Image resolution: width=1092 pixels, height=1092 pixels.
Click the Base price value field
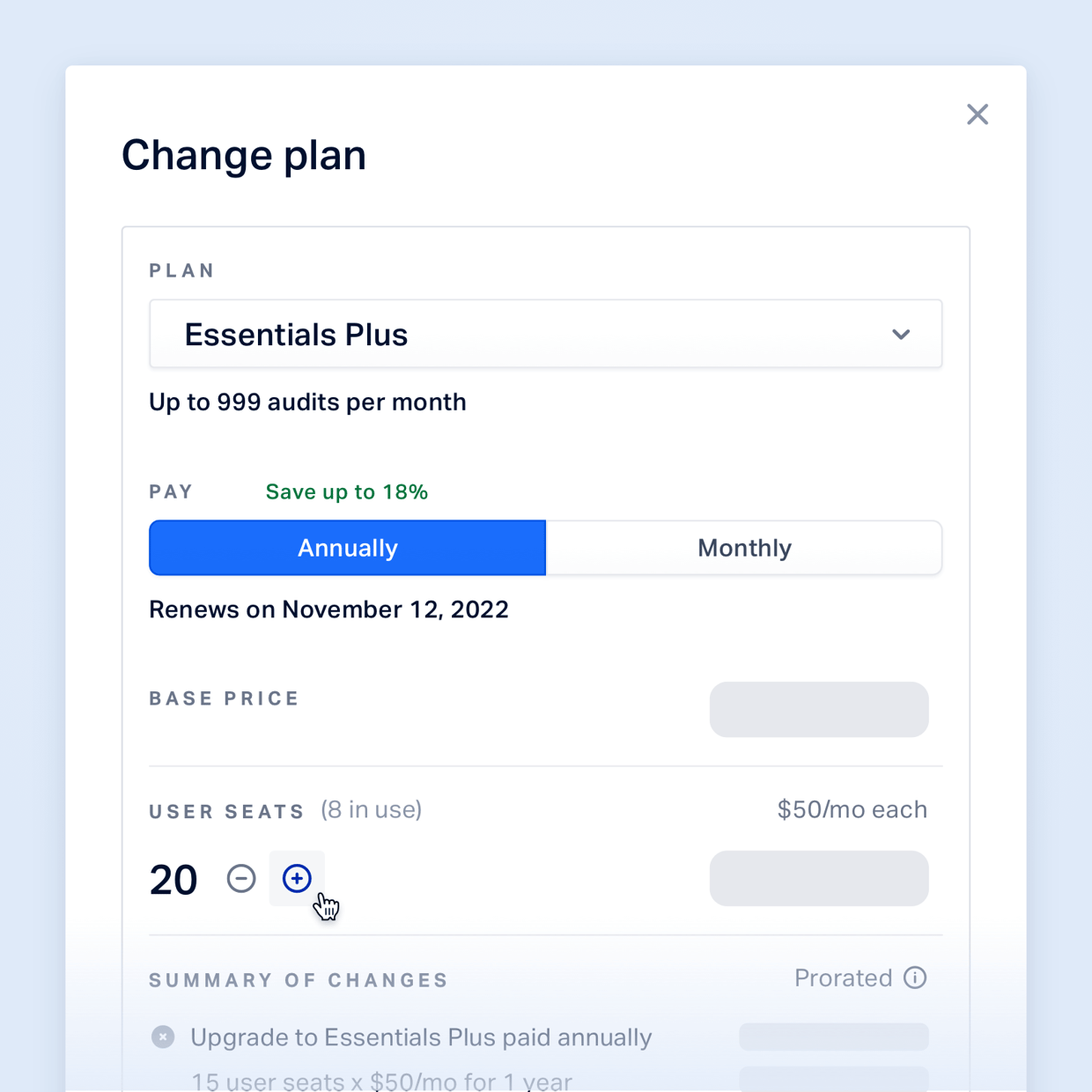[x=819, y=710]
